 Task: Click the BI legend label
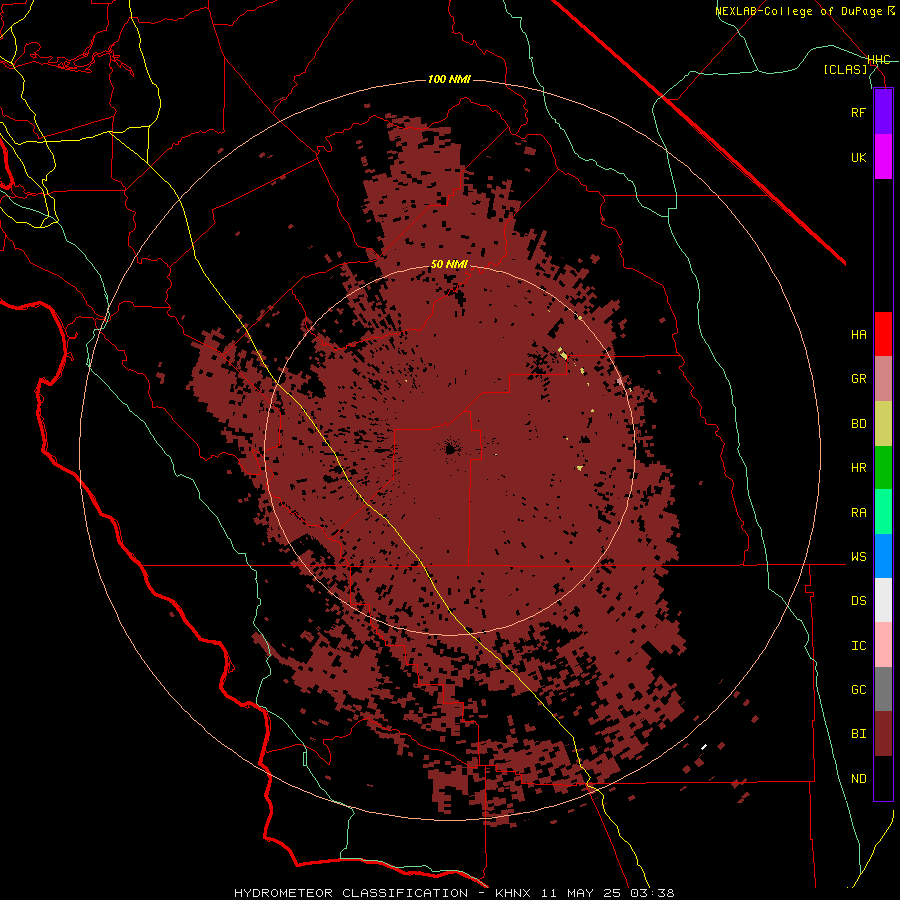(858, 734)
